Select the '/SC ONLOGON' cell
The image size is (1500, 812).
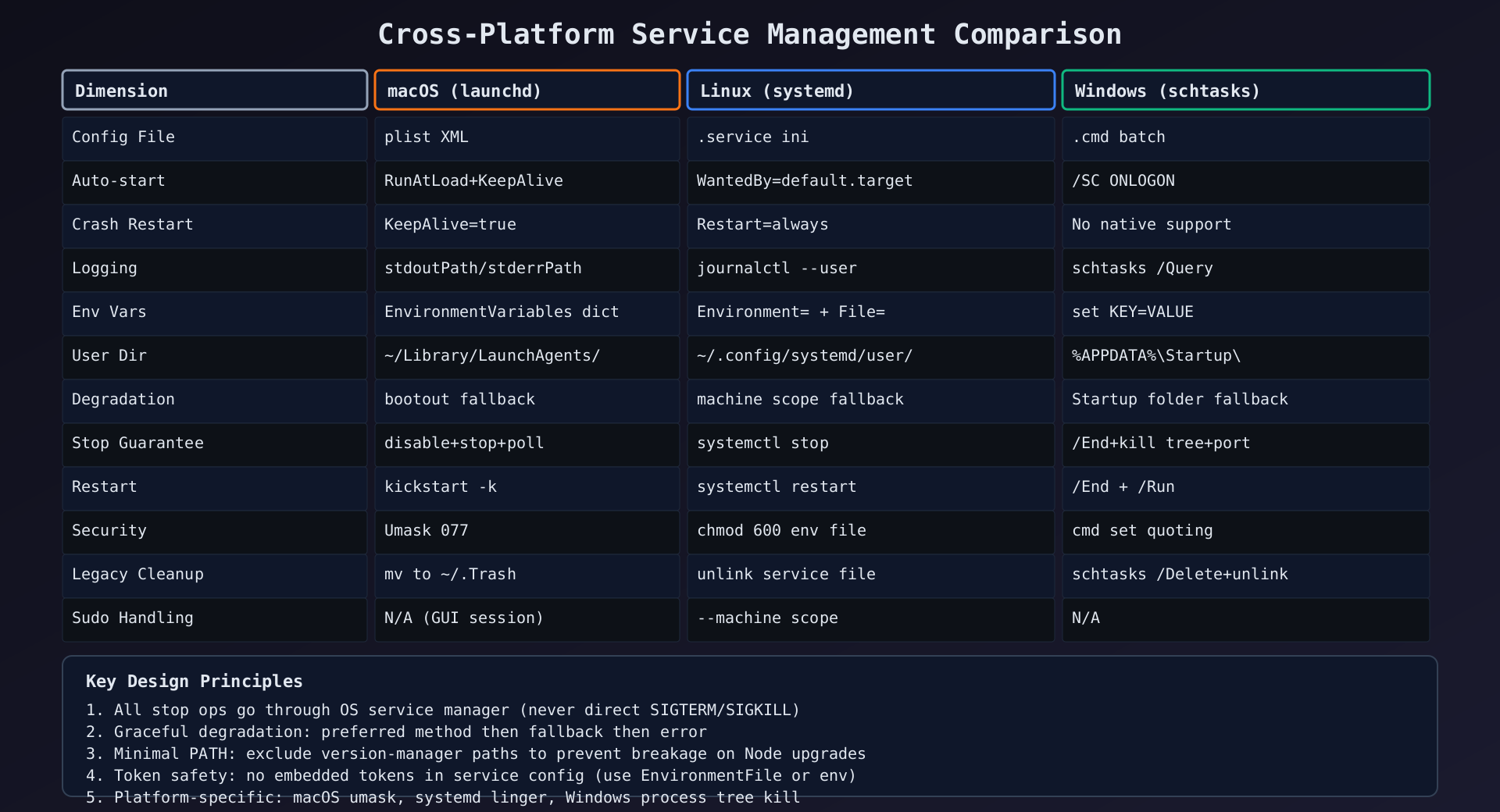[x=1246, y=183]
